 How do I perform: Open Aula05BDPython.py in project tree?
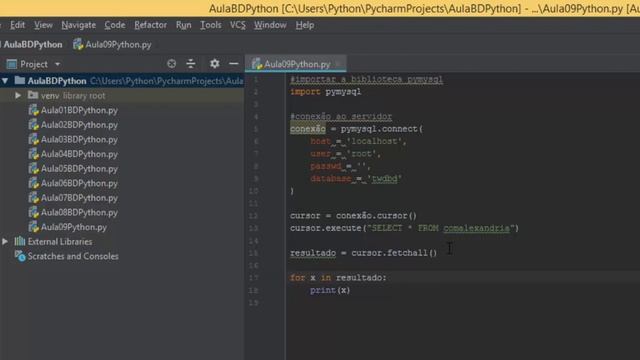[x=79, y=169]
